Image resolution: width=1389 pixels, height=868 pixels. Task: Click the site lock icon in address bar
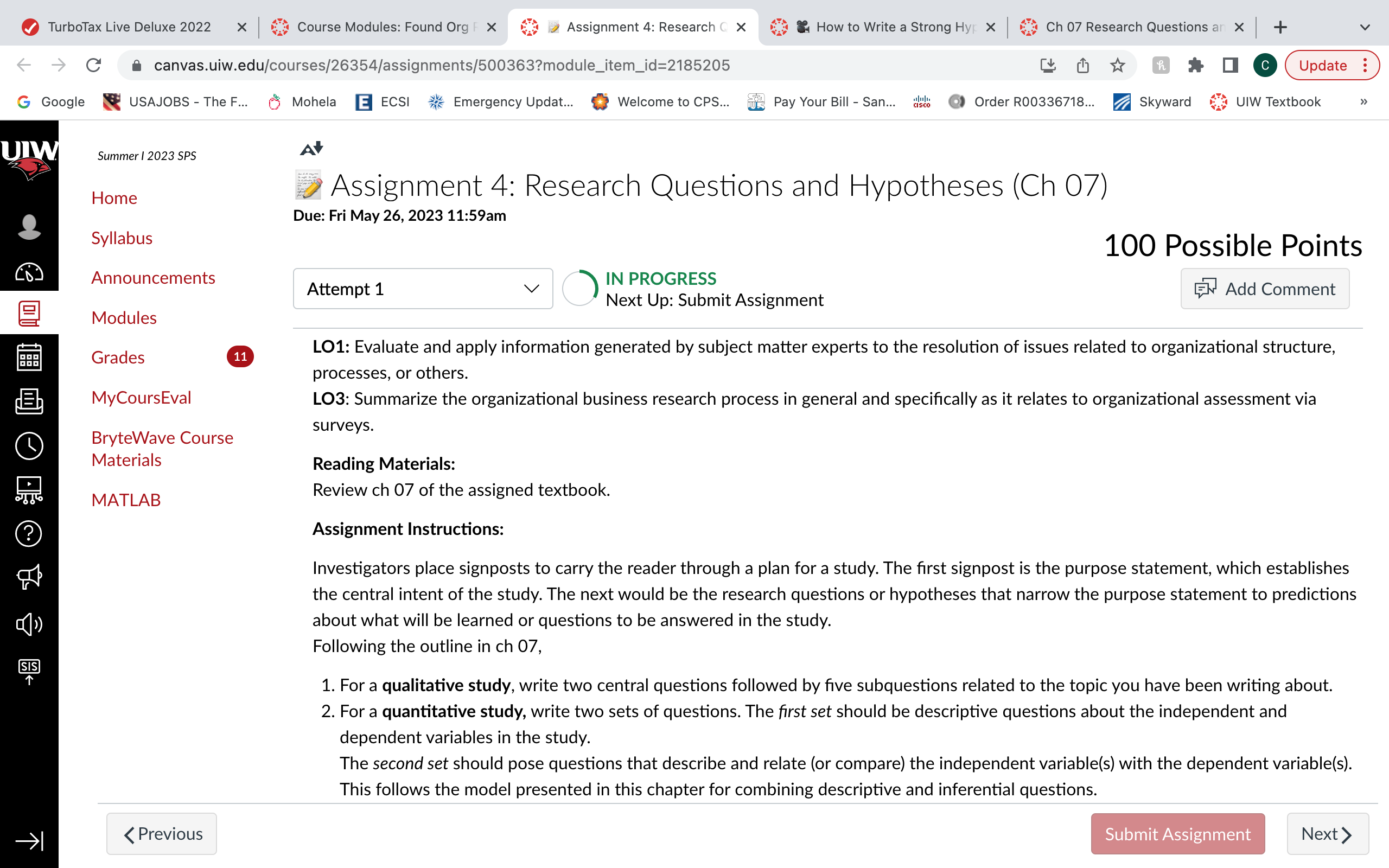(x=137, y=66)
